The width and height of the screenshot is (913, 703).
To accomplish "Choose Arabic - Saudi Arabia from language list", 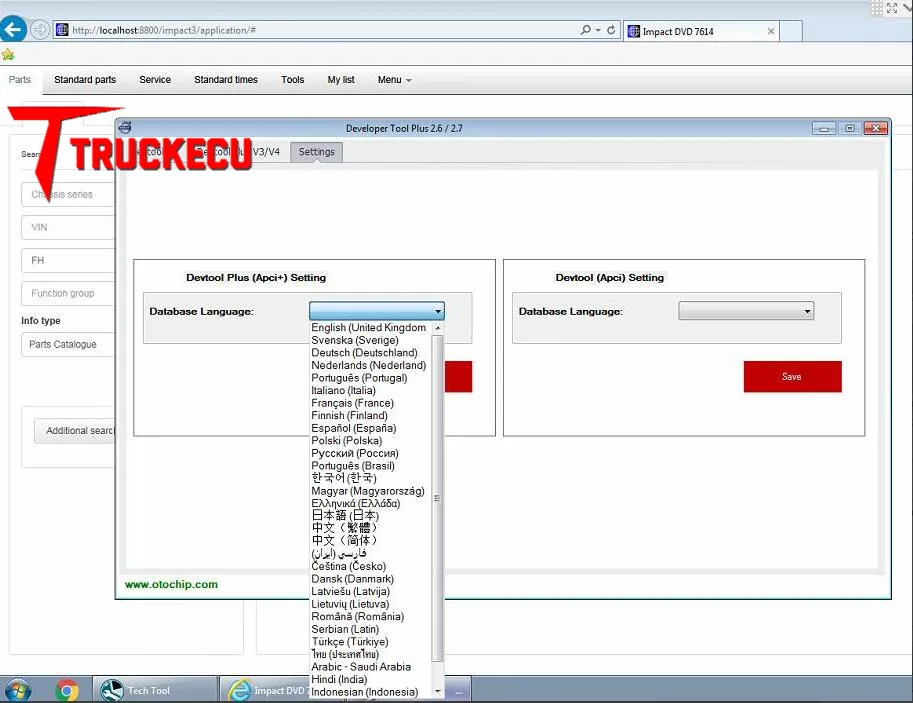I will click(x=371, y=667).
